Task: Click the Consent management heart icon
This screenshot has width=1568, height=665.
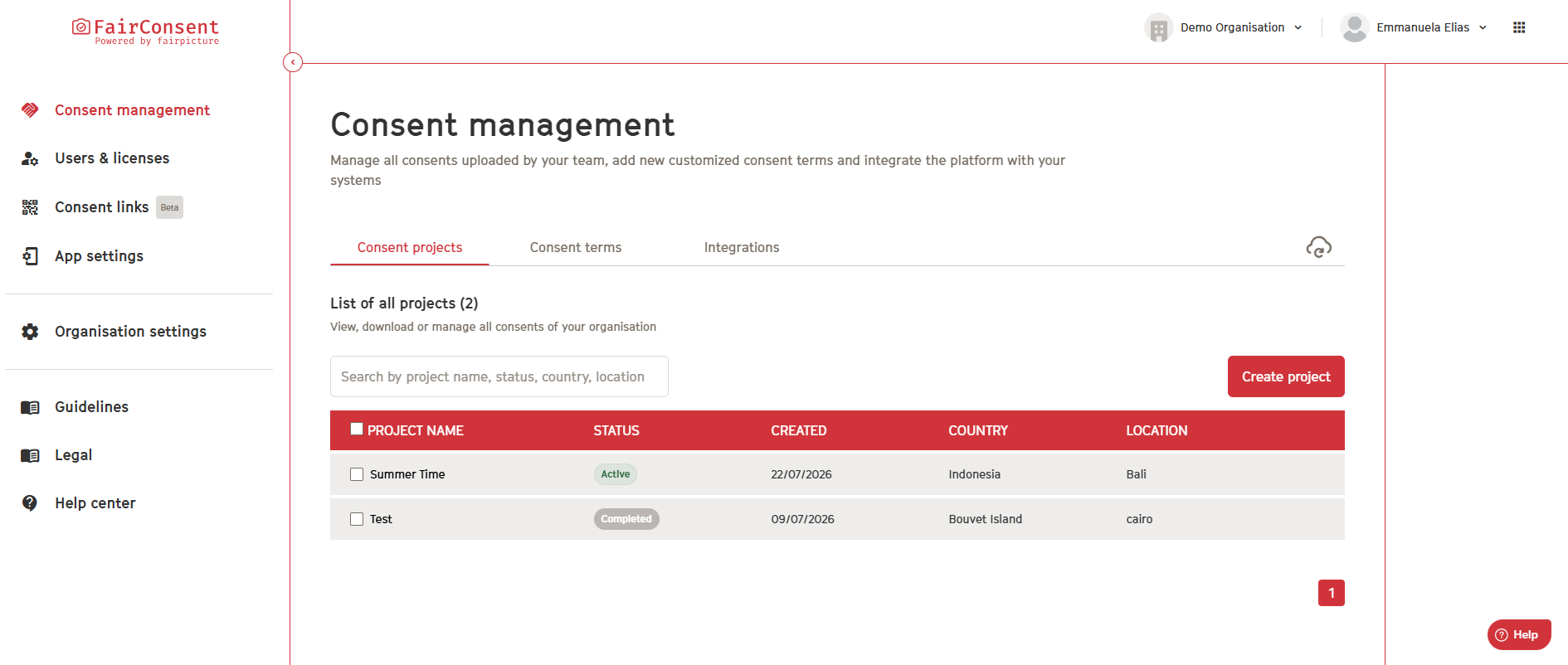Action: tap(30, 110)
